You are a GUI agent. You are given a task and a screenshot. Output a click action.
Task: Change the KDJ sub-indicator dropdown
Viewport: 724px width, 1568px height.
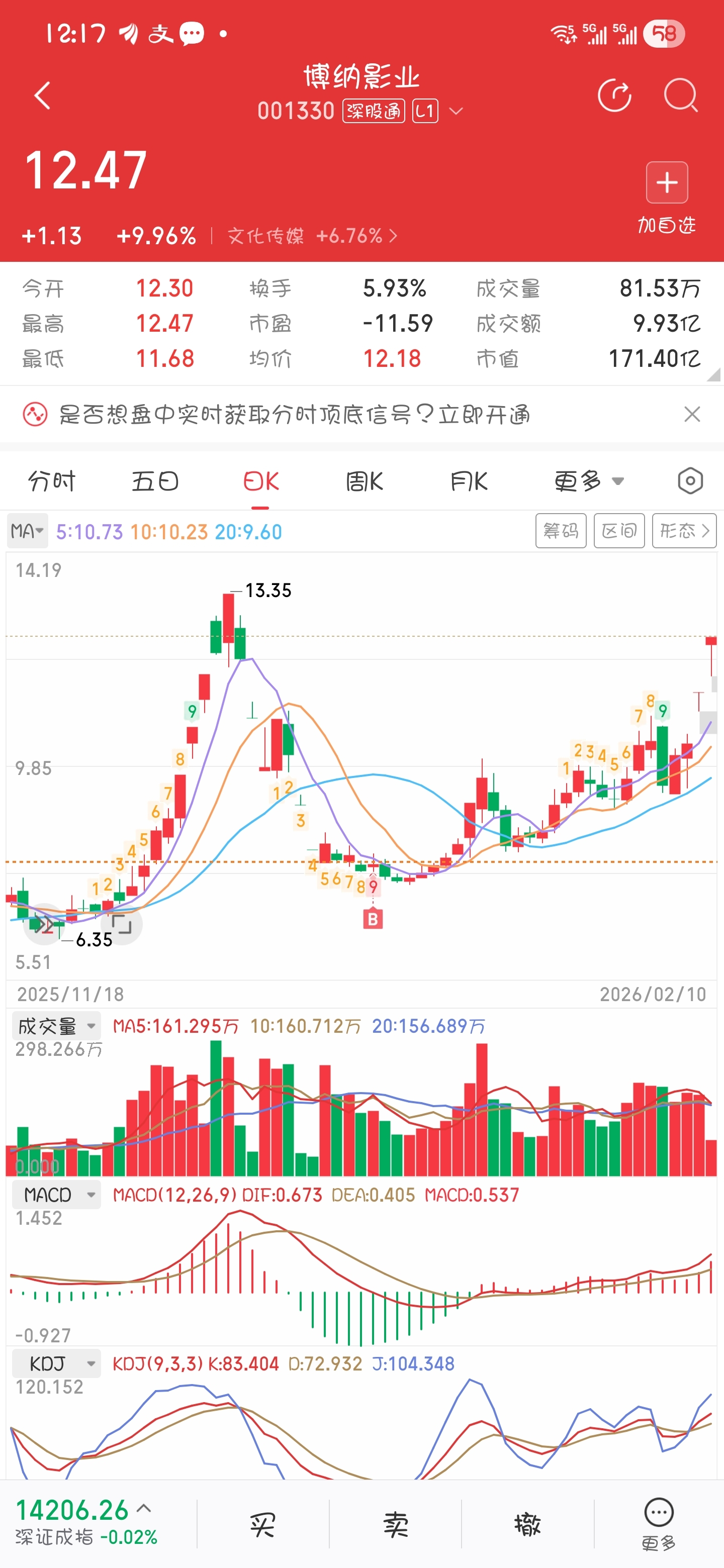tap(56, 1363)
